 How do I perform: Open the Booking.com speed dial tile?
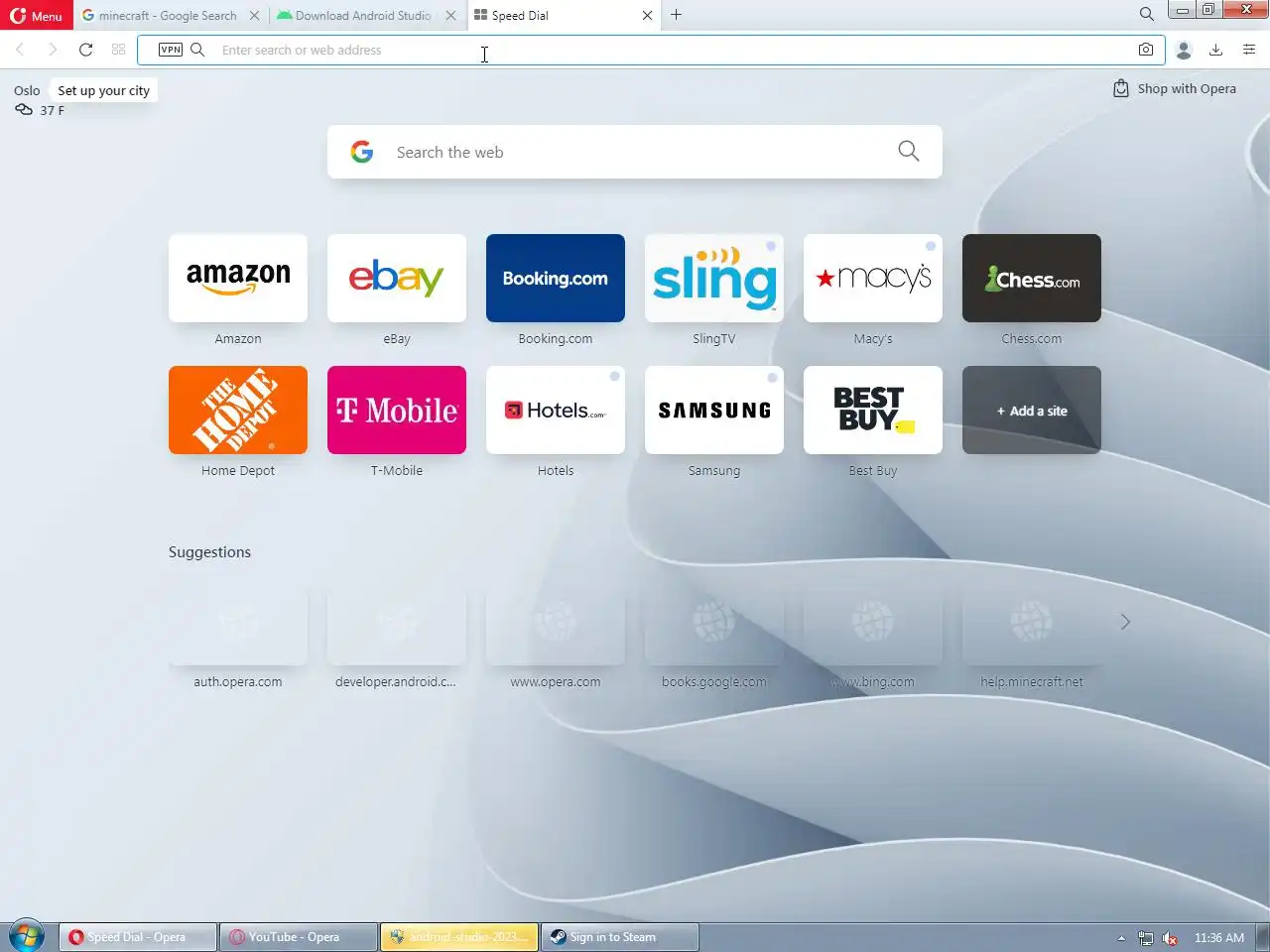pyautogui.click(x=556, y=278)
